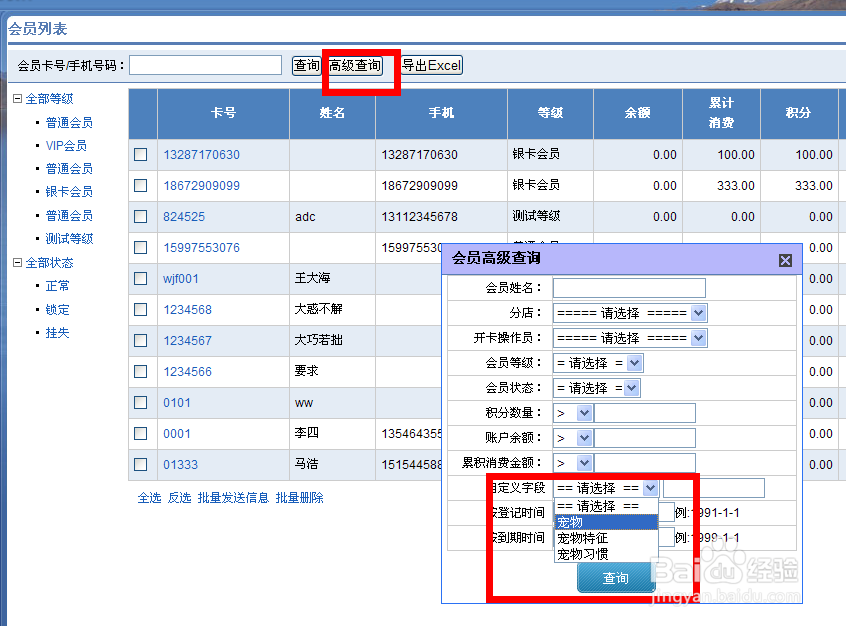Check the checkbox beside member wjf001
This screenshot has height=626, width=846.
click(x=140, y=278)
